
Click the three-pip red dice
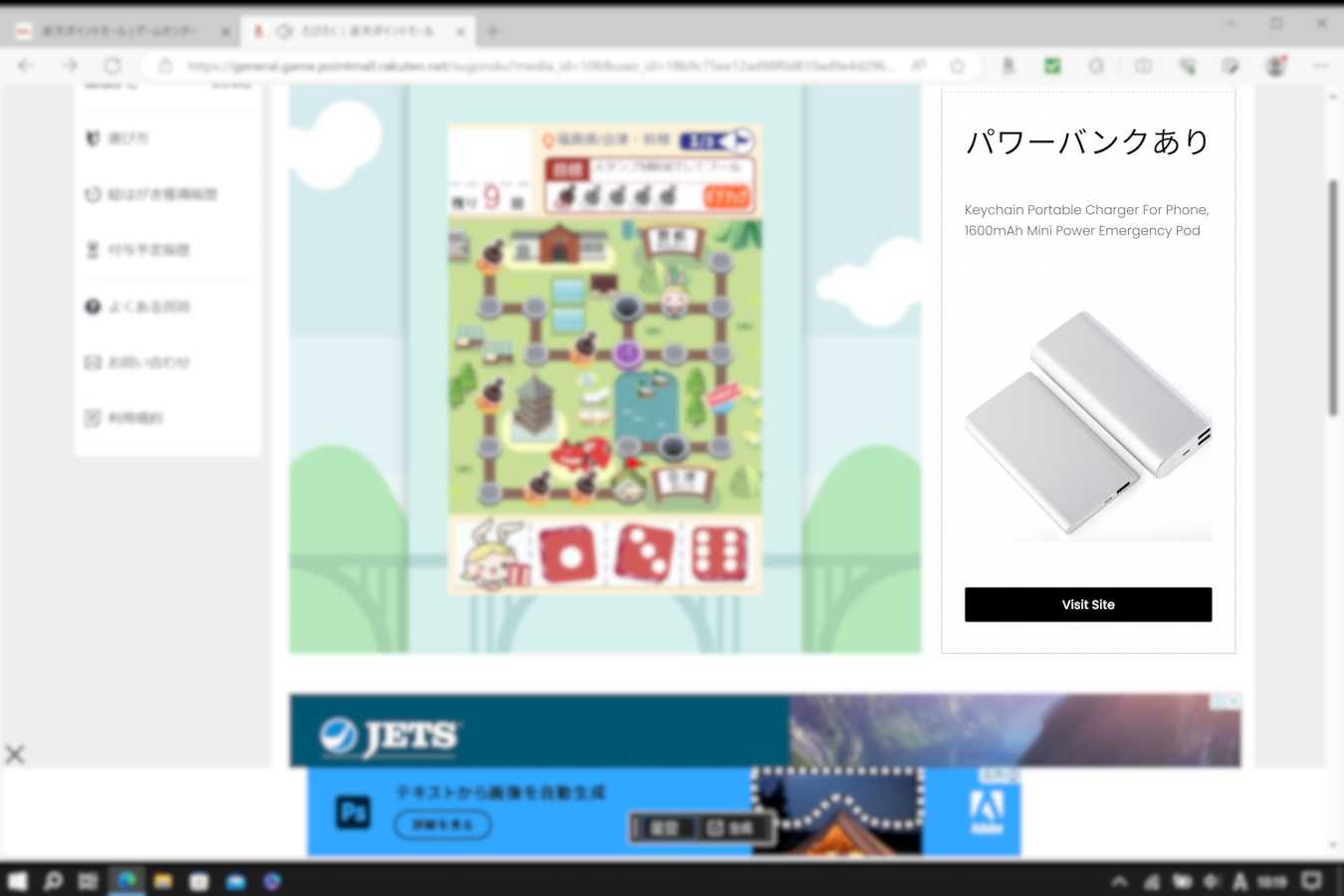[x=644, y=555]
